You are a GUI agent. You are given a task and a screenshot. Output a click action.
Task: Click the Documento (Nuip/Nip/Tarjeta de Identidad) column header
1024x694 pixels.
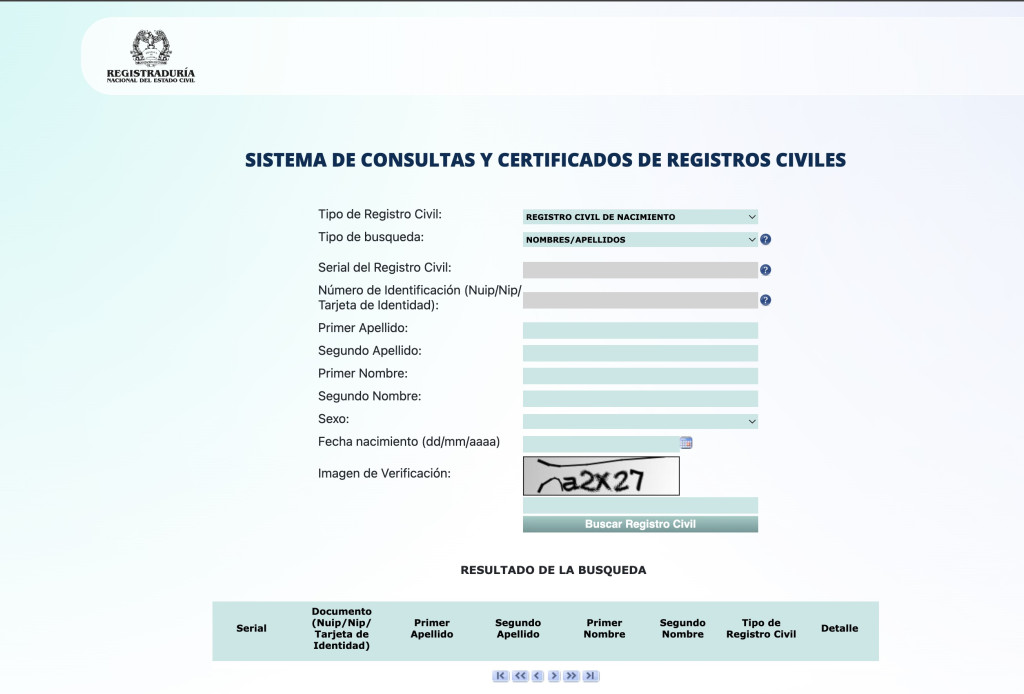click(x=342, y=628)
